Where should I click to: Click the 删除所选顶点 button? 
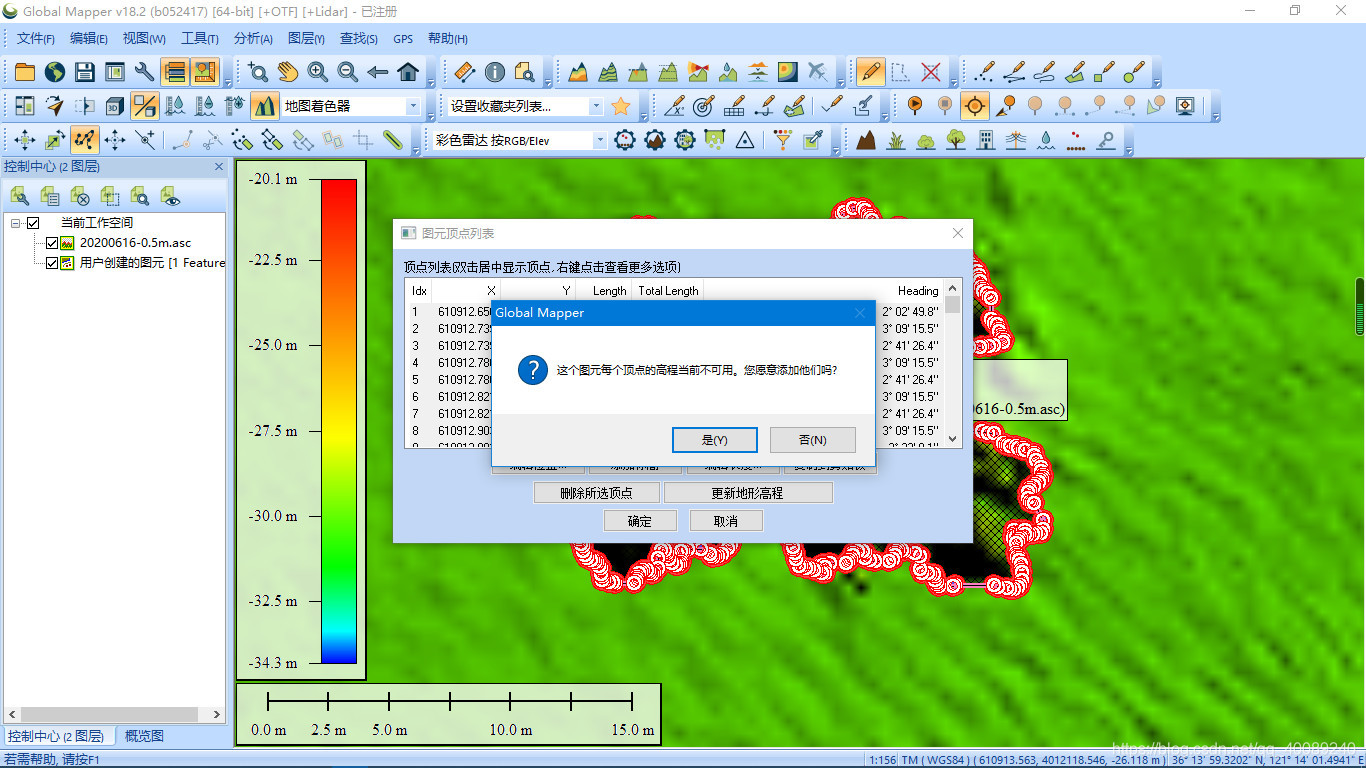click(597, 493)
